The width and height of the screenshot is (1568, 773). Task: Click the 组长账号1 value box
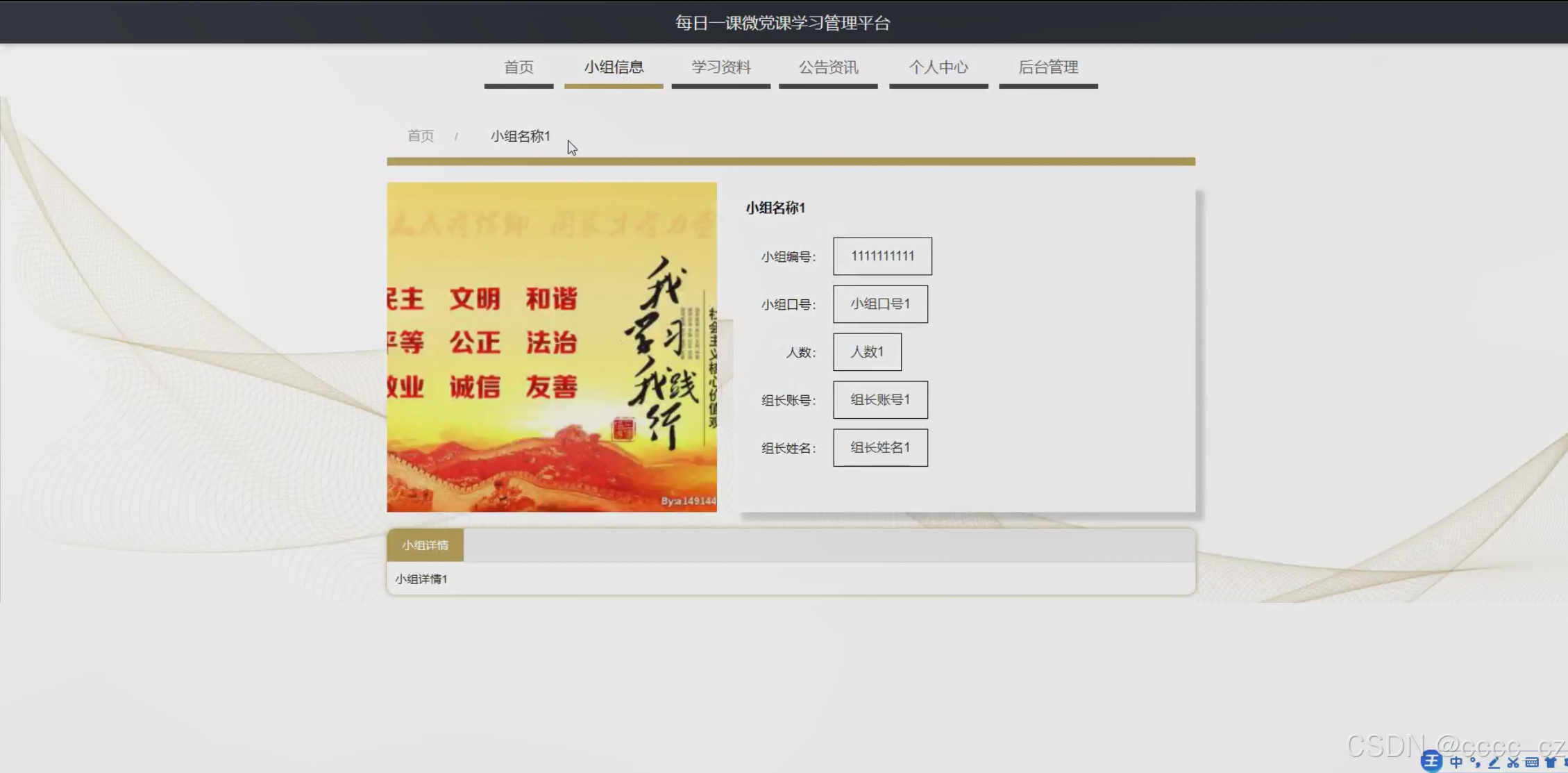pyautogui.click(x=880, y=400)
